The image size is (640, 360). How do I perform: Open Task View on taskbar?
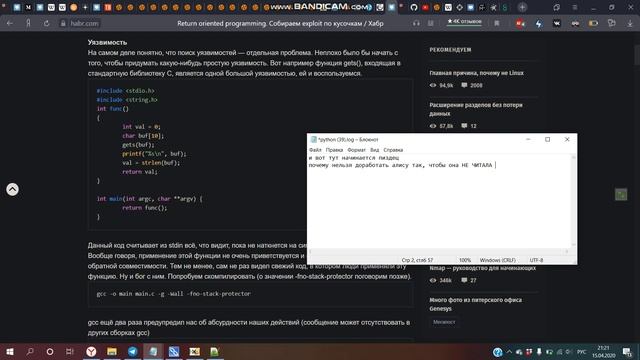(x=69, y=351)
